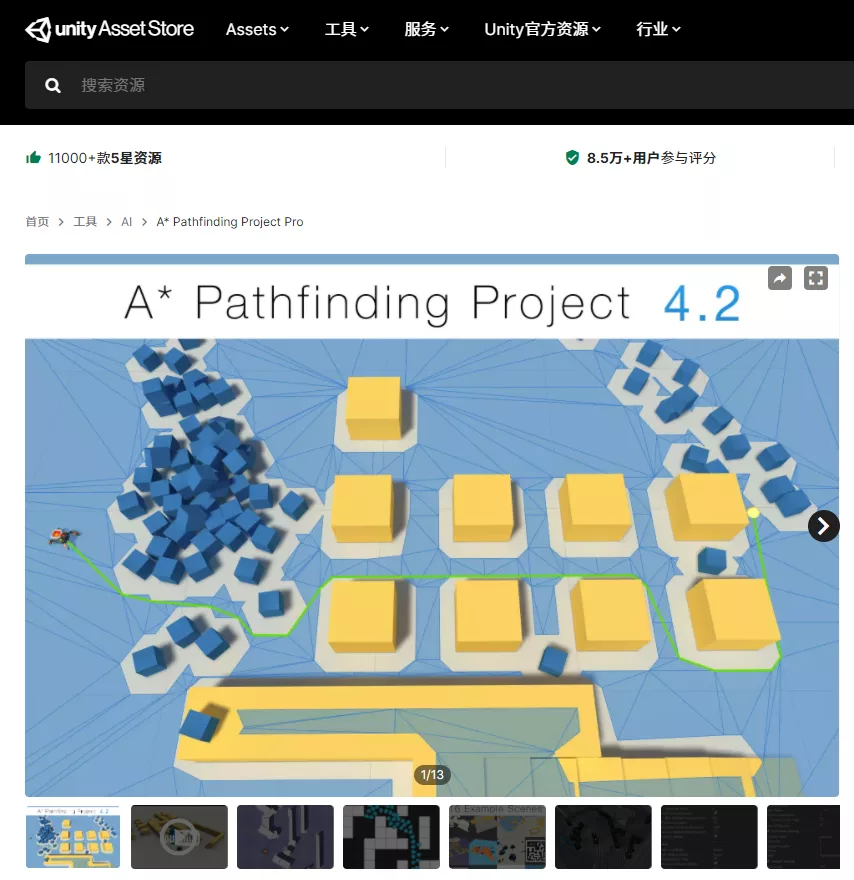Go to the next slide with the arrow button
854x880 pixels.
pyautogui.click(x=823, y=526)
